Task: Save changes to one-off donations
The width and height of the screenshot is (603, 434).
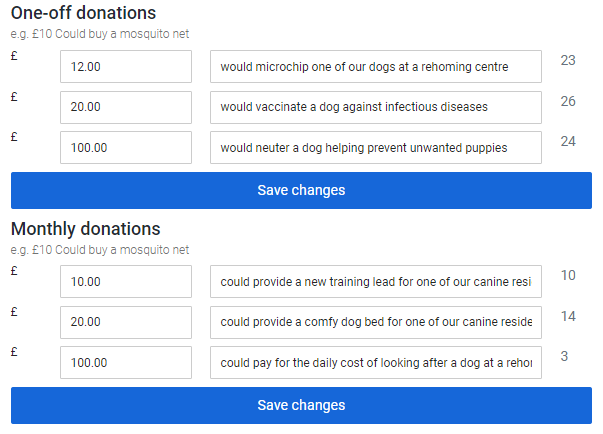Action: [x=301, y=190]
